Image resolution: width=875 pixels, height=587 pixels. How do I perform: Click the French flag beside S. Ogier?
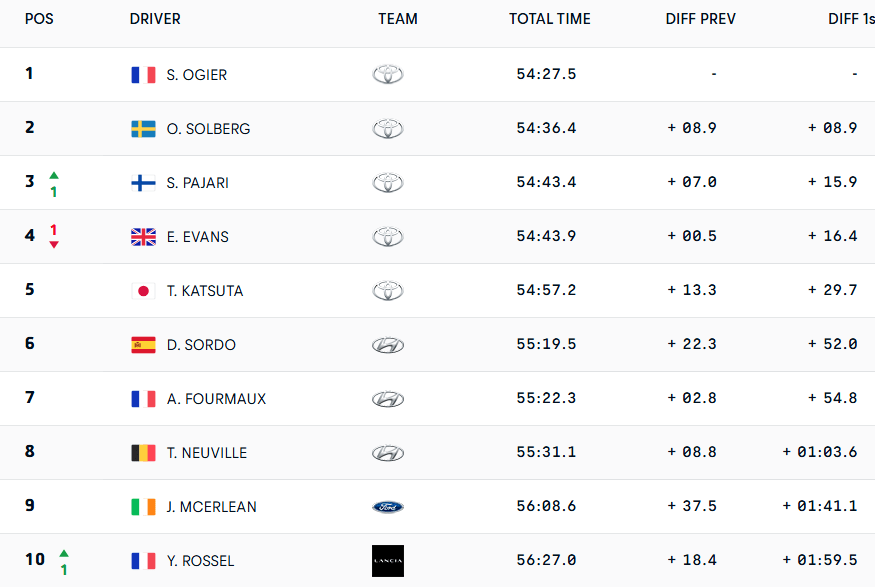pyautogui.click(x=143, y=75)
